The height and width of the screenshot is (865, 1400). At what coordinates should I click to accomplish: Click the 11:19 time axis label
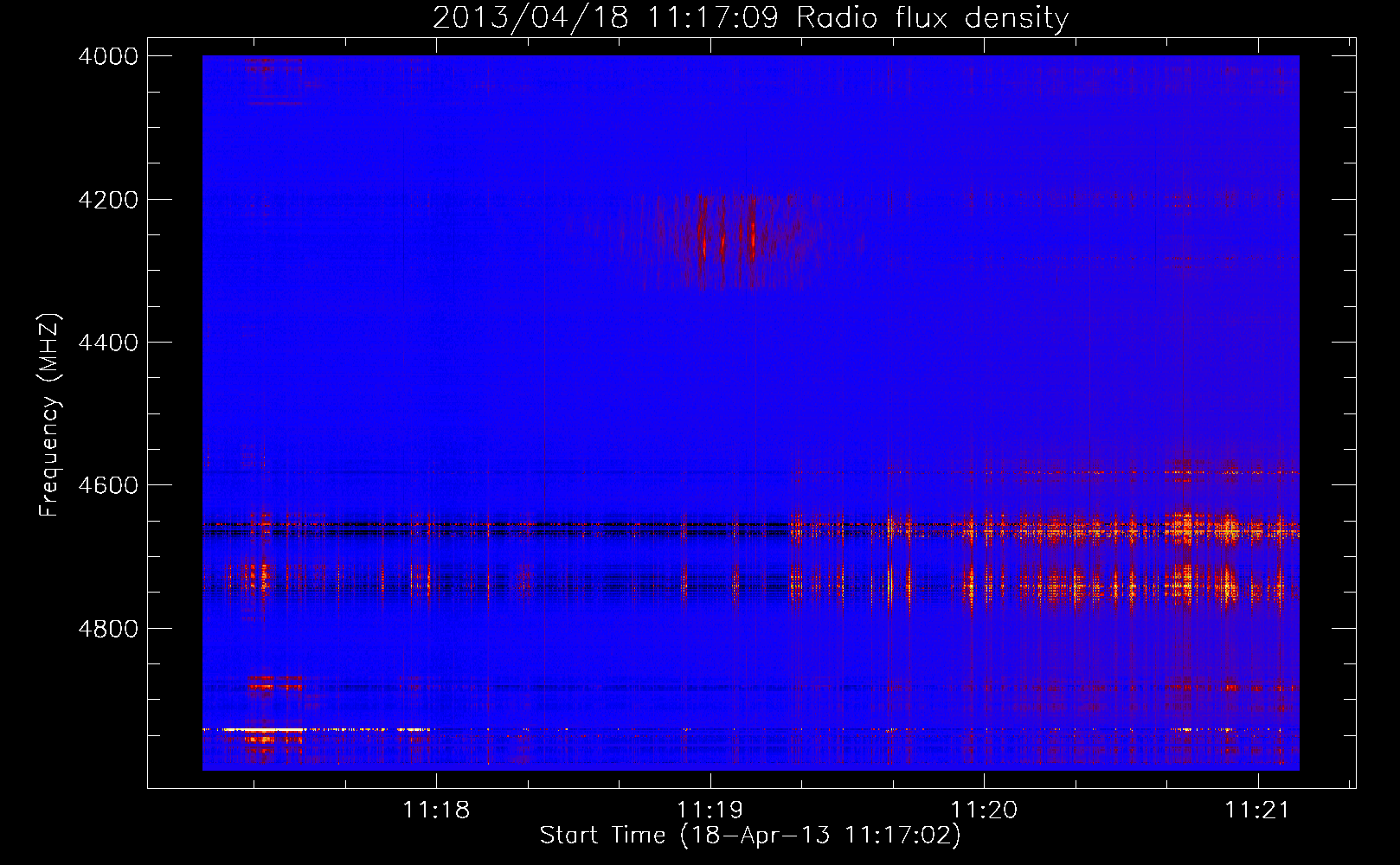coord(710,810)
